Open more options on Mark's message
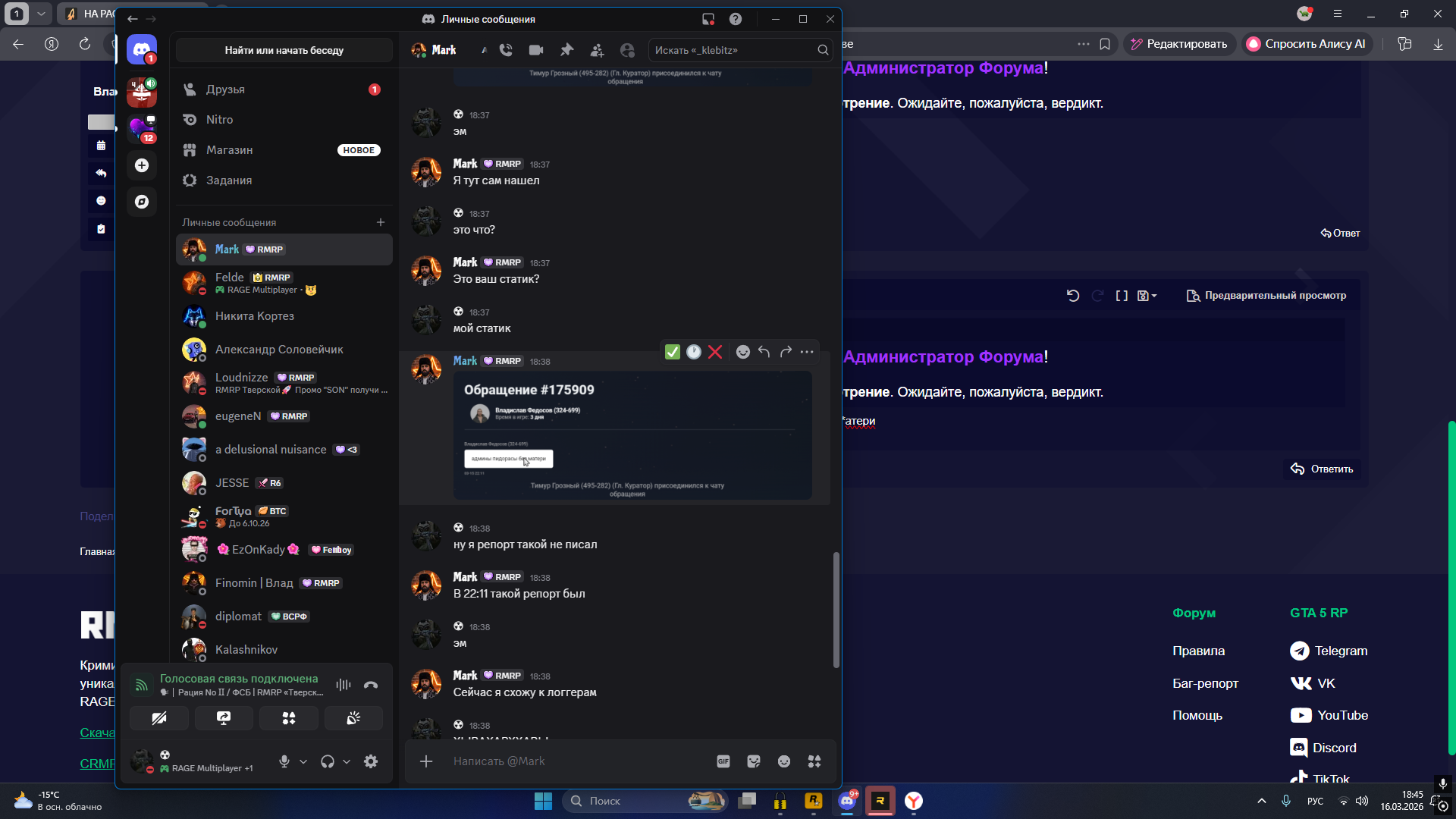The height and width of the screenshot is (819, 1456). (807, 352)
